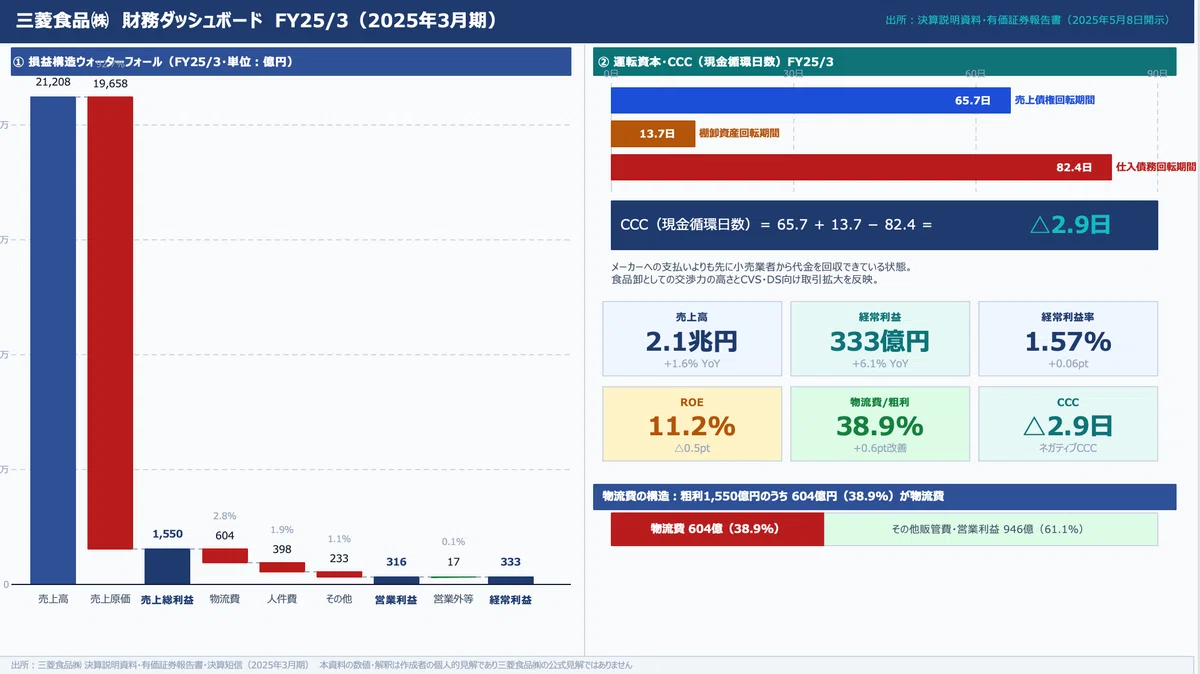Click the 損益構造ウォーターフォール section header
Image resolution: width=1200 pixels, height=674 pixels.
coord(292,62)
